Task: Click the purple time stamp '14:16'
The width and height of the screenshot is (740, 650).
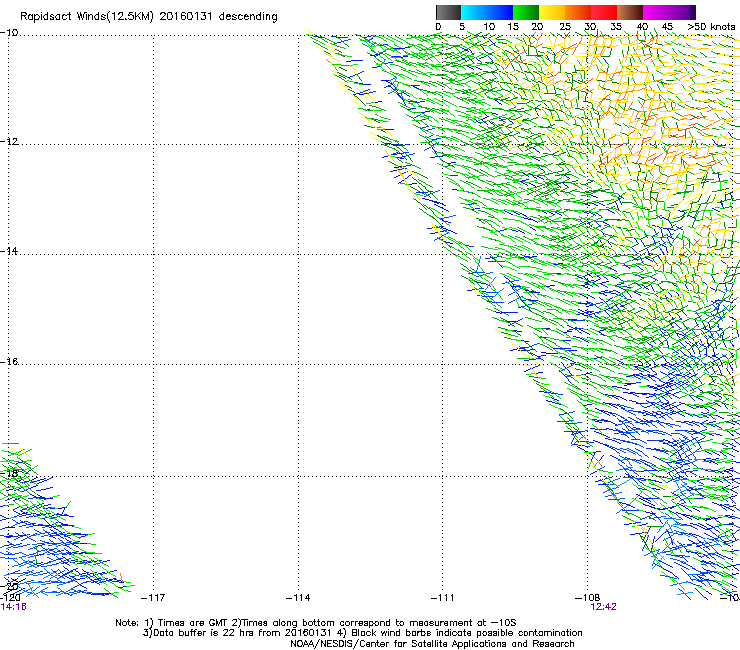Action: (13, 607)
